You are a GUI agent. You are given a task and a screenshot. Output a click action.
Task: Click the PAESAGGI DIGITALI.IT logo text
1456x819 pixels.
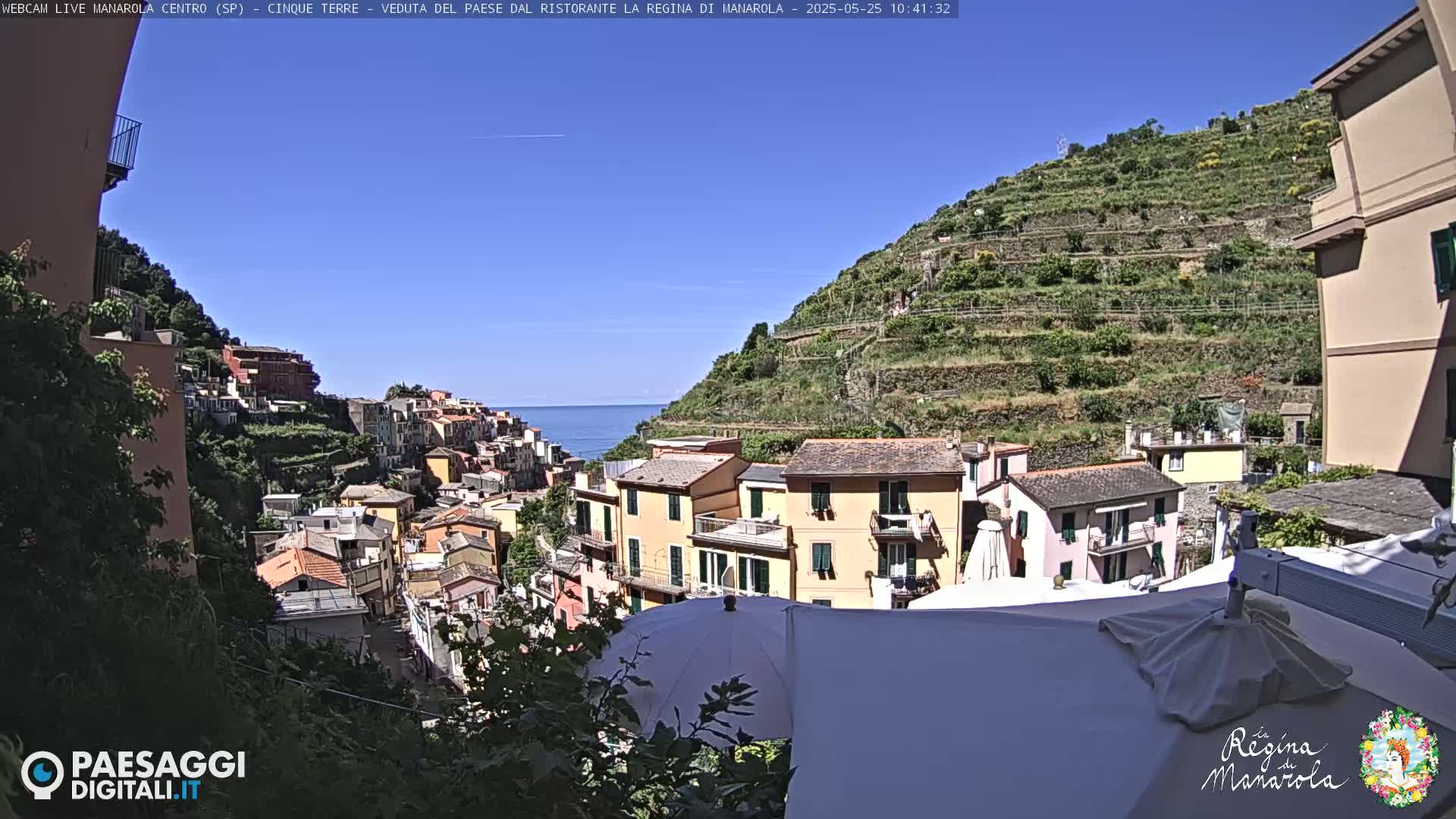tap(158, 775)
